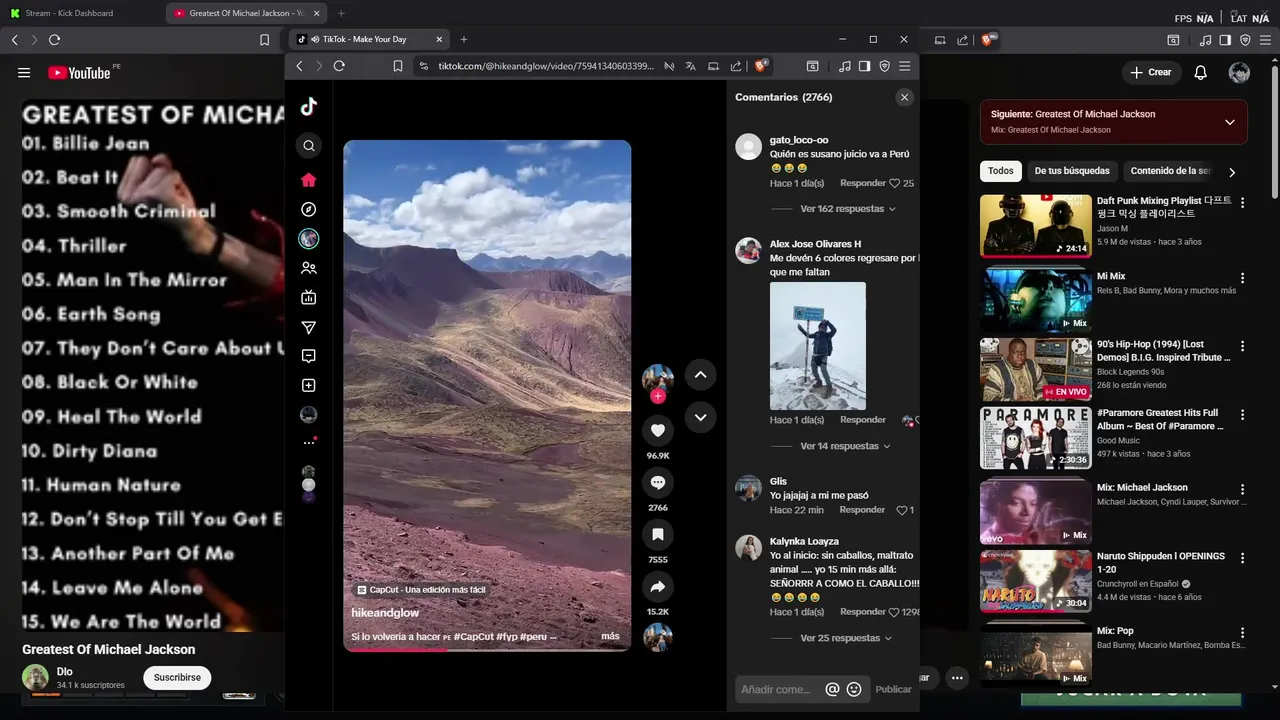
Task: Click the Crear button on YouTube
Action: coord(1151,73)
